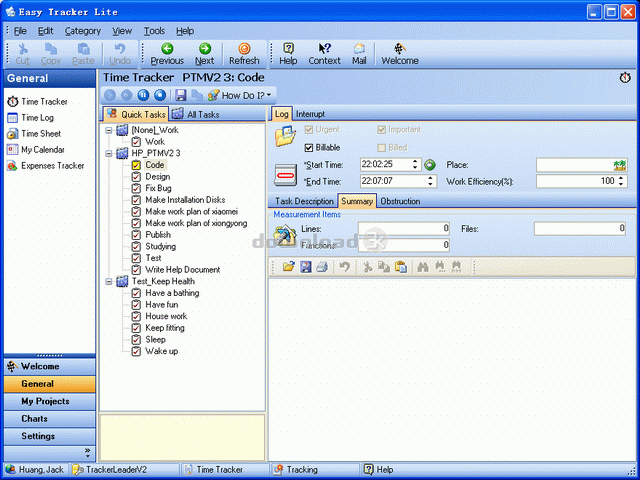Toggle the Fix Bug task checkbox
Image resolution: width=640 pixels, height=480 pixels.
(x=137, y=189)
